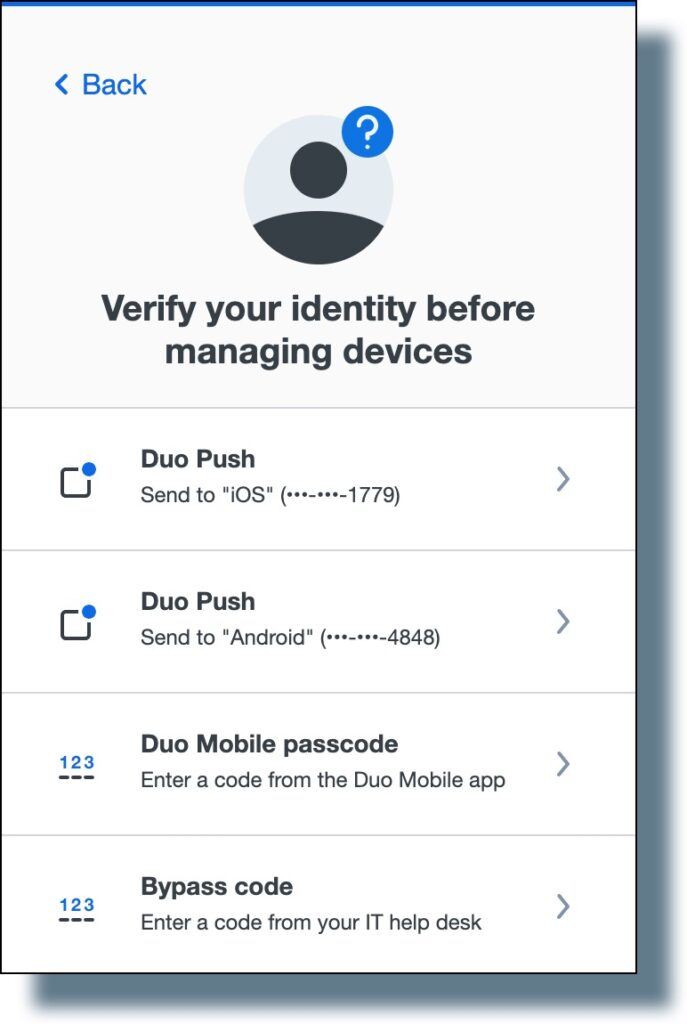Click the back arrow chevron icon
This screenshot has height=1024, width=687.
59,85
